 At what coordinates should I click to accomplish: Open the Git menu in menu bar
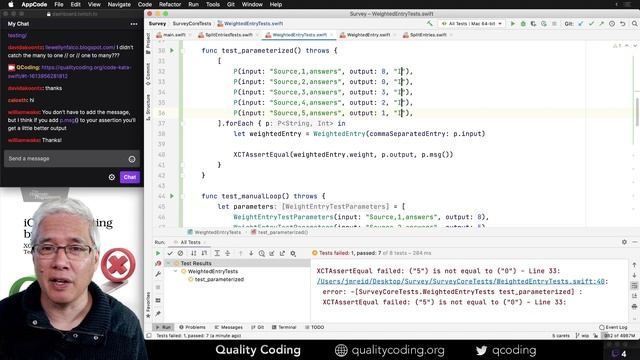pyautogui.click(x=231, y=4)
